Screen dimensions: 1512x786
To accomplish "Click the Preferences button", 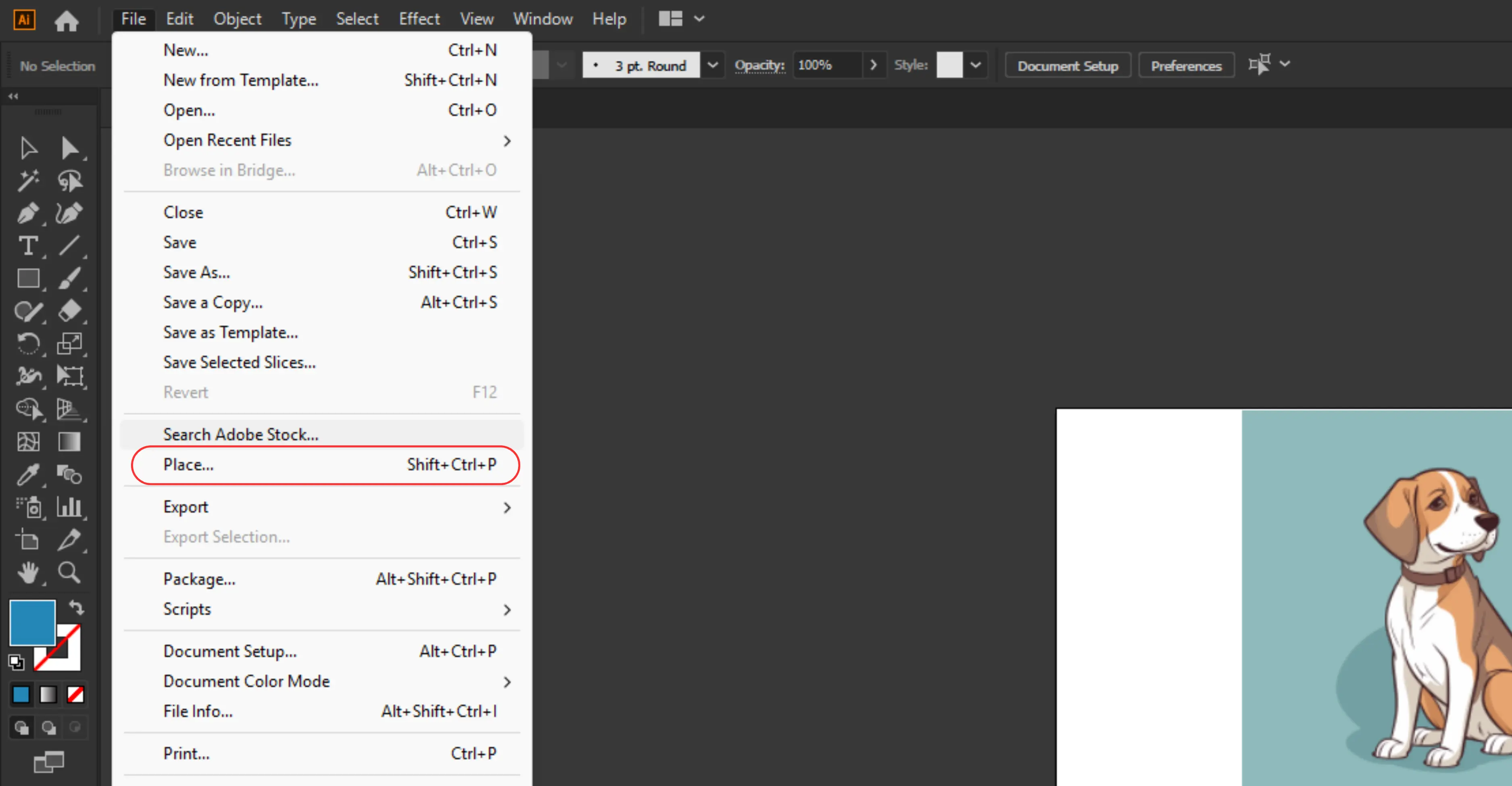I will [1186, 66].
